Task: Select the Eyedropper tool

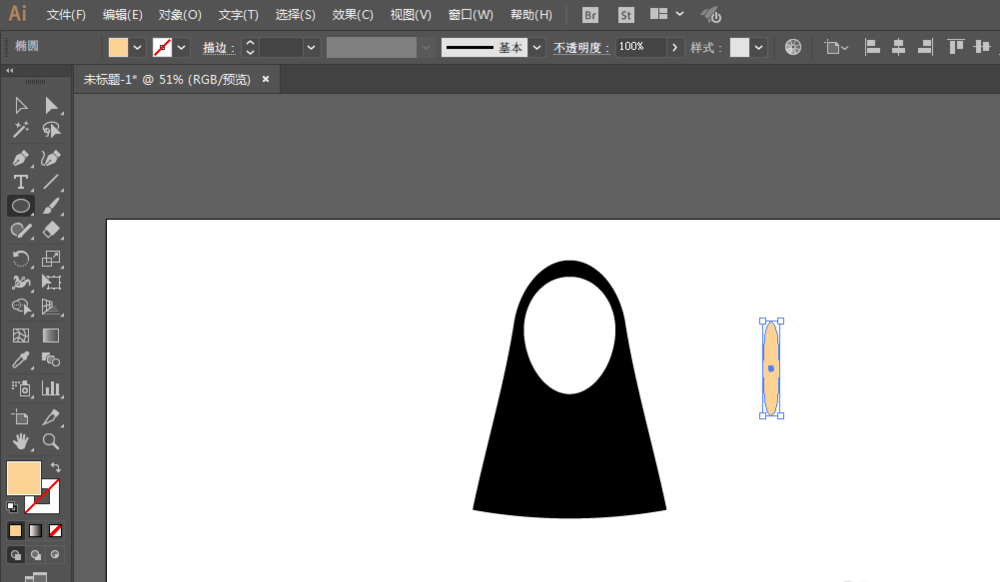Action: tap(20, 360)
